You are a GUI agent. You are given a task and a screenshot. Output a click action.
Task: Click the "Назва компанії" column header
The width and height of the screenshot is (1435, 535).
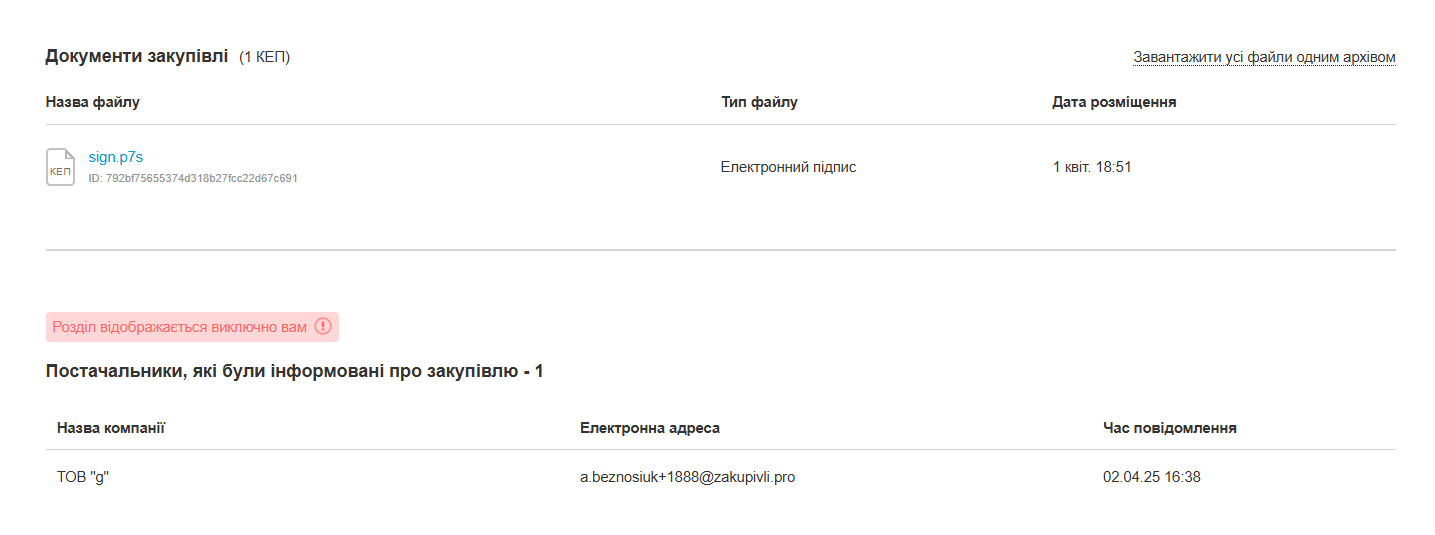(110, 428)
